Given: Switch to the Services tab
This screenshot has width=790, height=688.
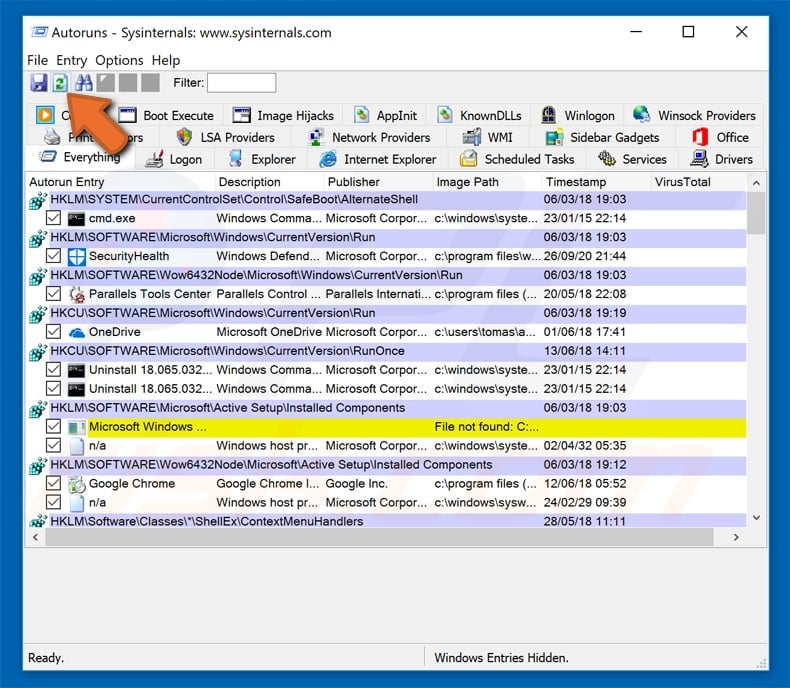Looking at the screenshot, I should 632,160.
